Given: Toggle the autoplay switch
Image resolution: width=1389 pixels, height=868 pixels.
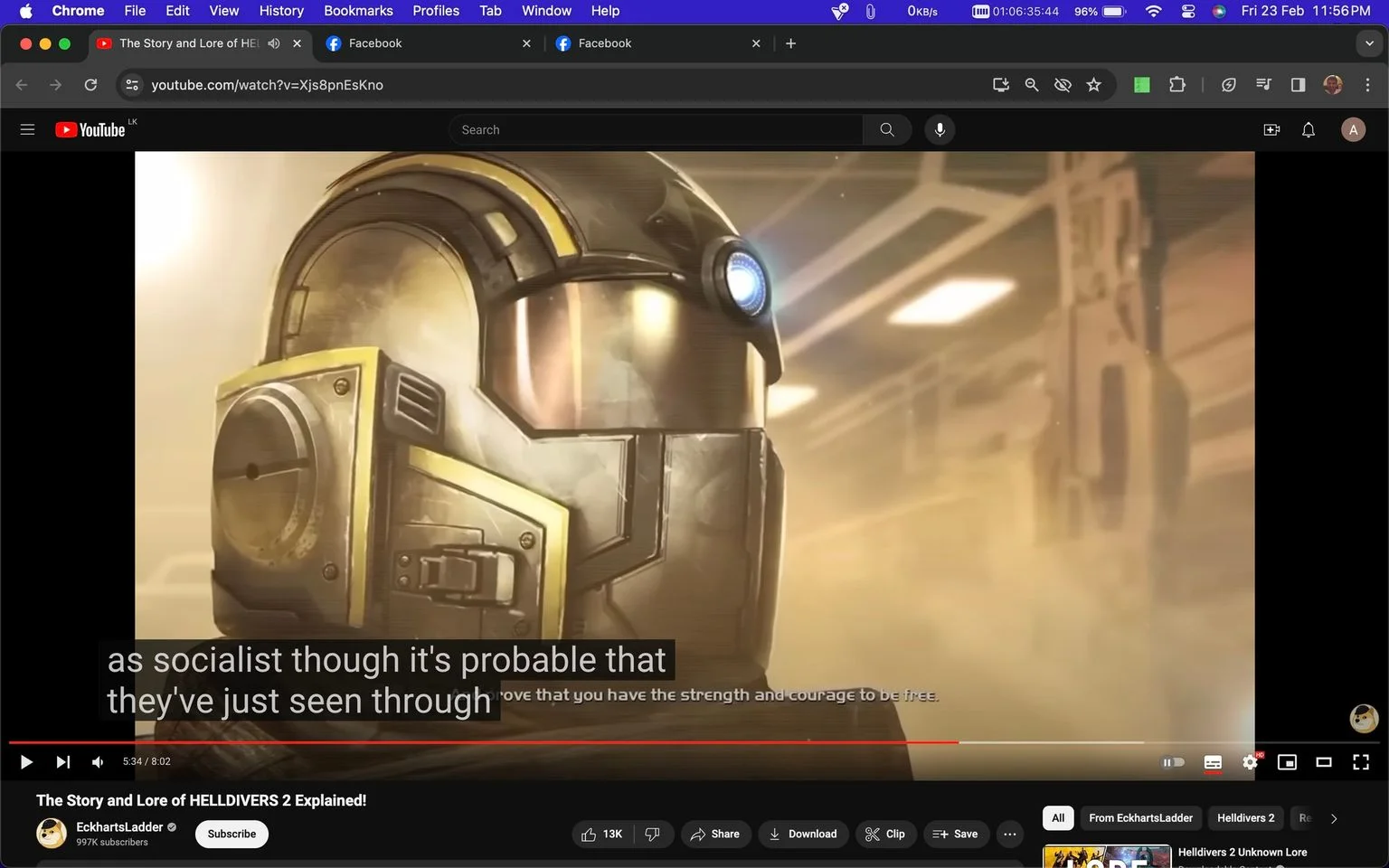Looking at the screenshot, I should coord(1173,762).
